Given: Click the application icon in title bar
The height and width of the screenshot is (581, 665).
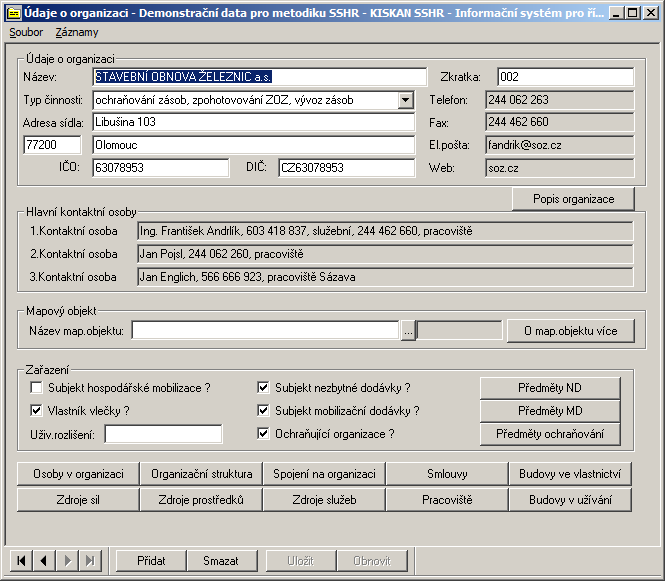Looking at the screenshot, I should 14,13.
